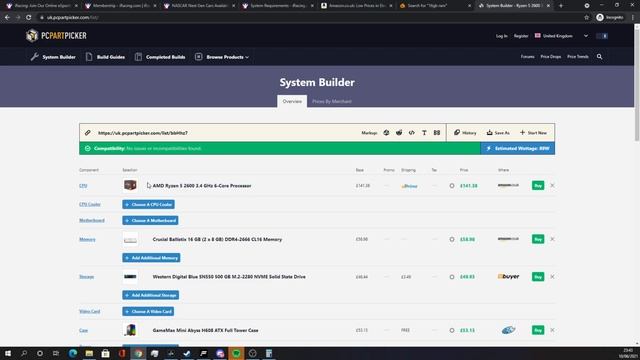Click the Crucial Ballistix memory thumbnail

[130, 239]
